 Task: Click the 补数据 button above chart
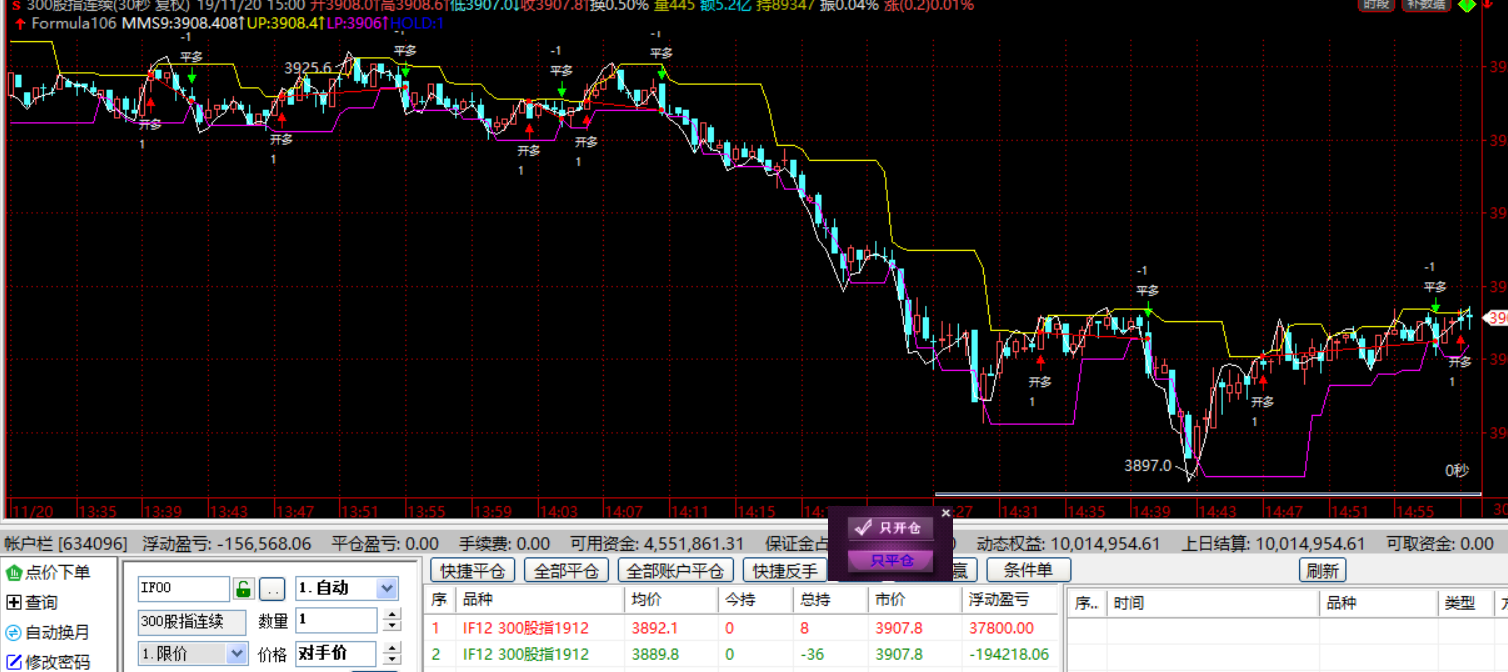(x=1425, y=4)
